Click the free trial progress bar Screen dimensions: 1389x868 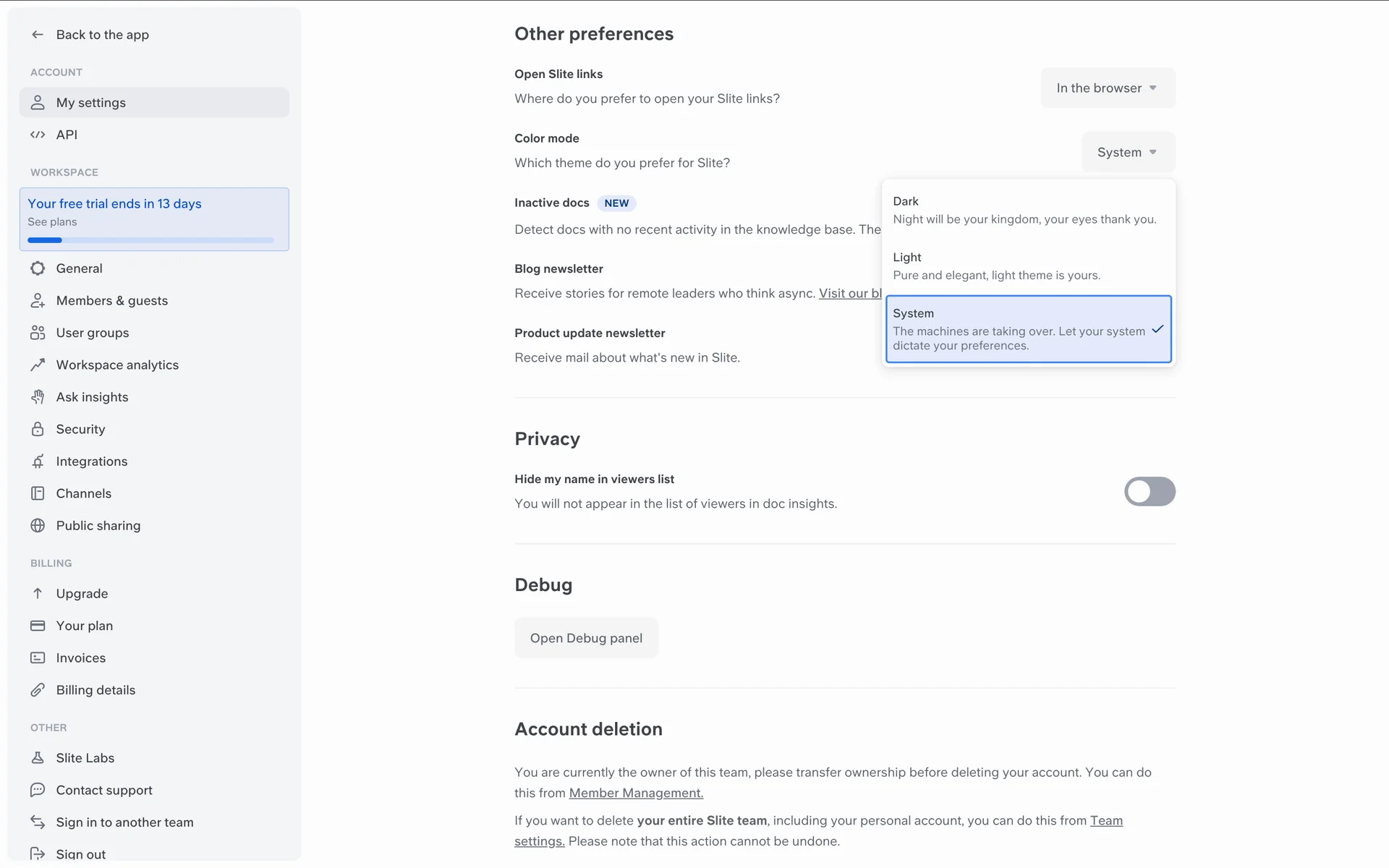click(150, 240)
